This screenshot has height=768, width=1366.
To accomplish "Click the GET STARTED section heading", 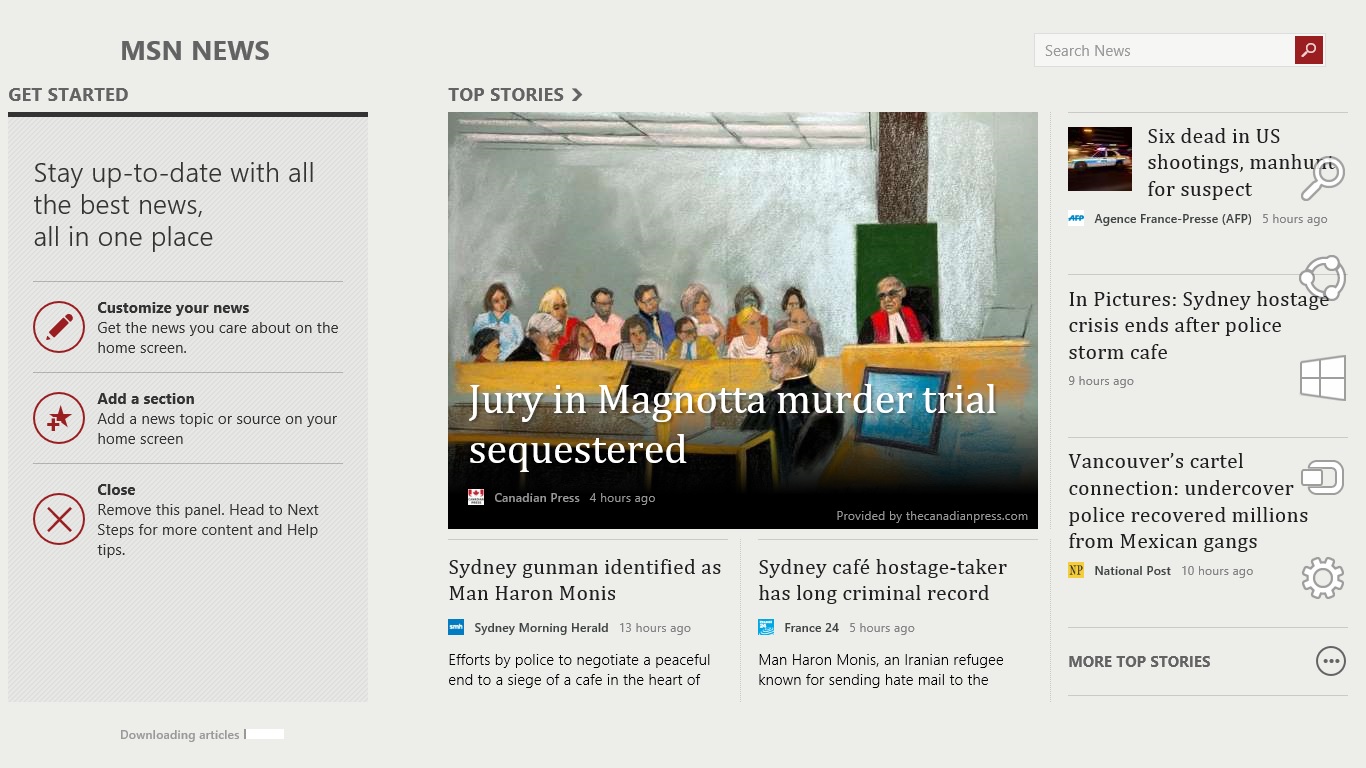I will [68, 95].
